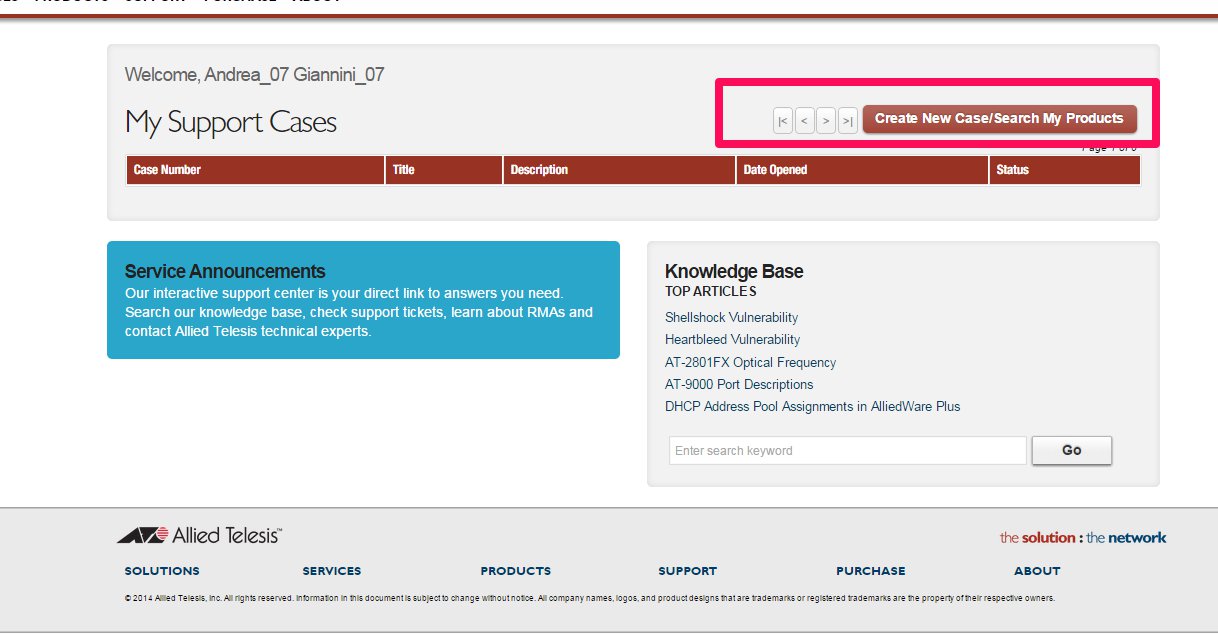Select the Service Announcements heading
Image resolution: width=1218 pixels, height=637 pixels.
[225, 272]
